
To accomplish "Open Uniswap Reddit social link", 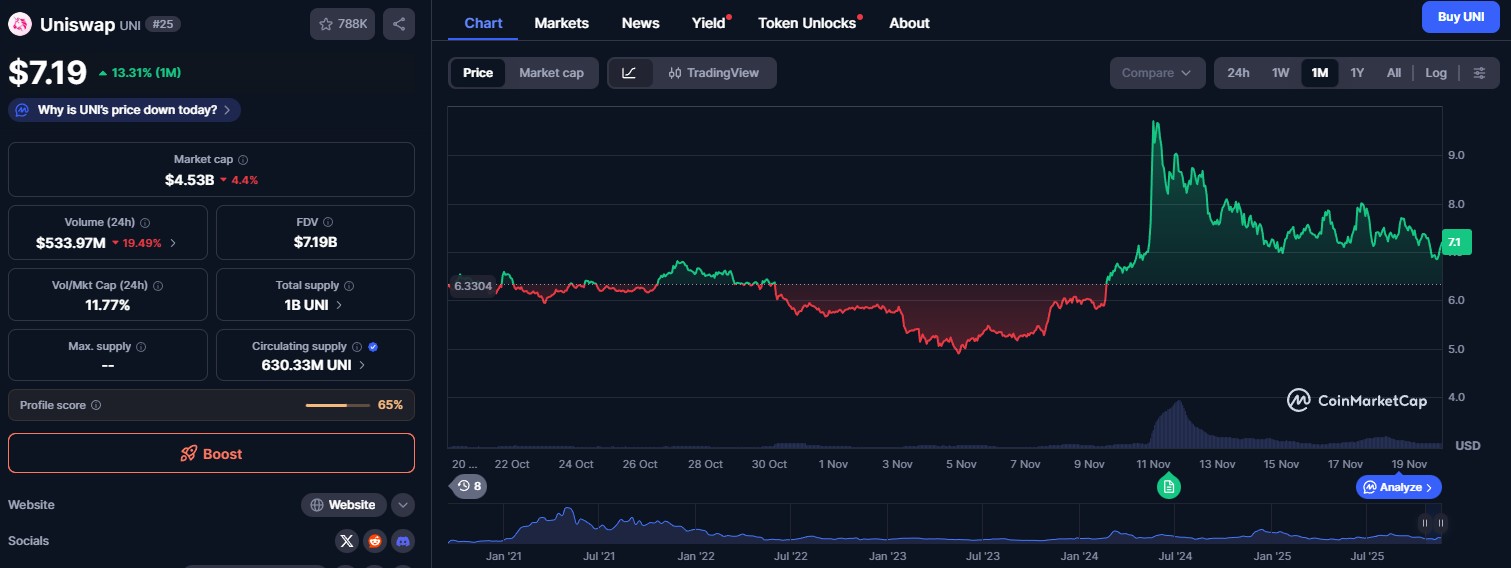I will tap(375, 541).
